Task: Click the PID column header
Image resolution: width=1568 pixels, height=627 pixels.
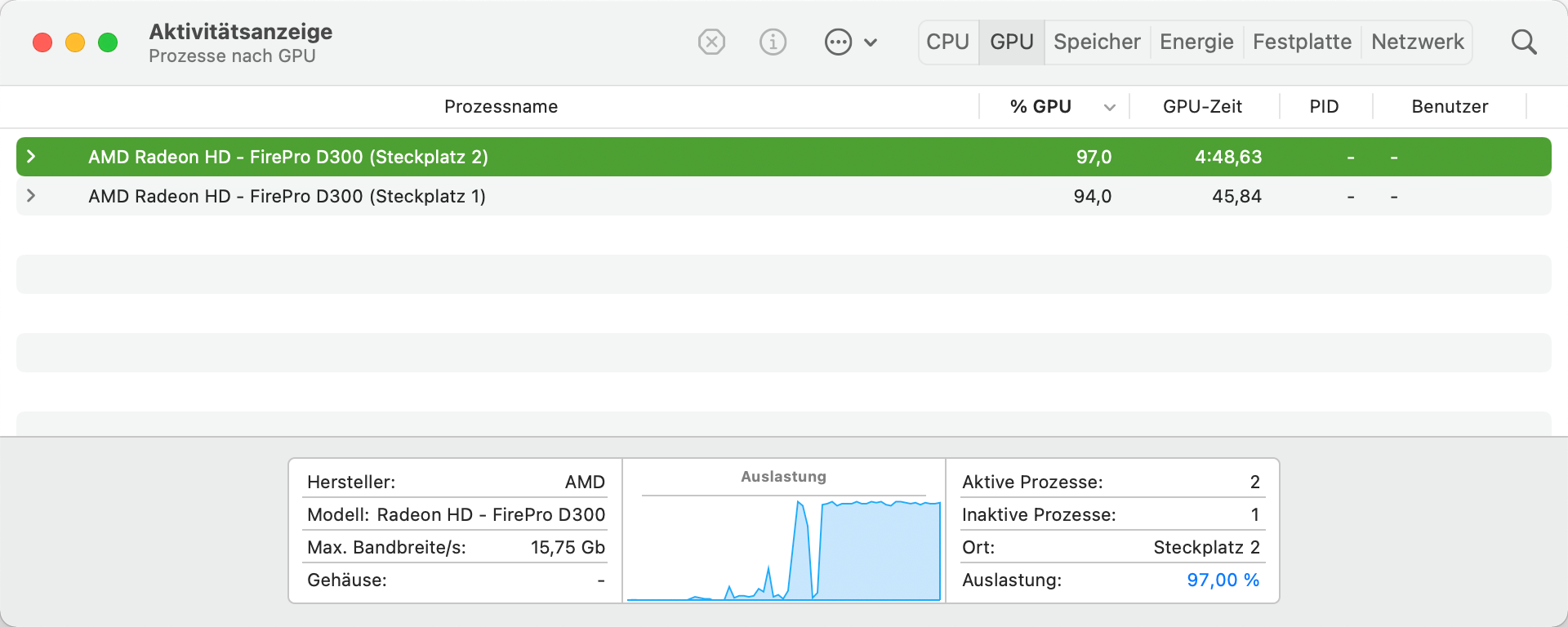Action: 1324,107
